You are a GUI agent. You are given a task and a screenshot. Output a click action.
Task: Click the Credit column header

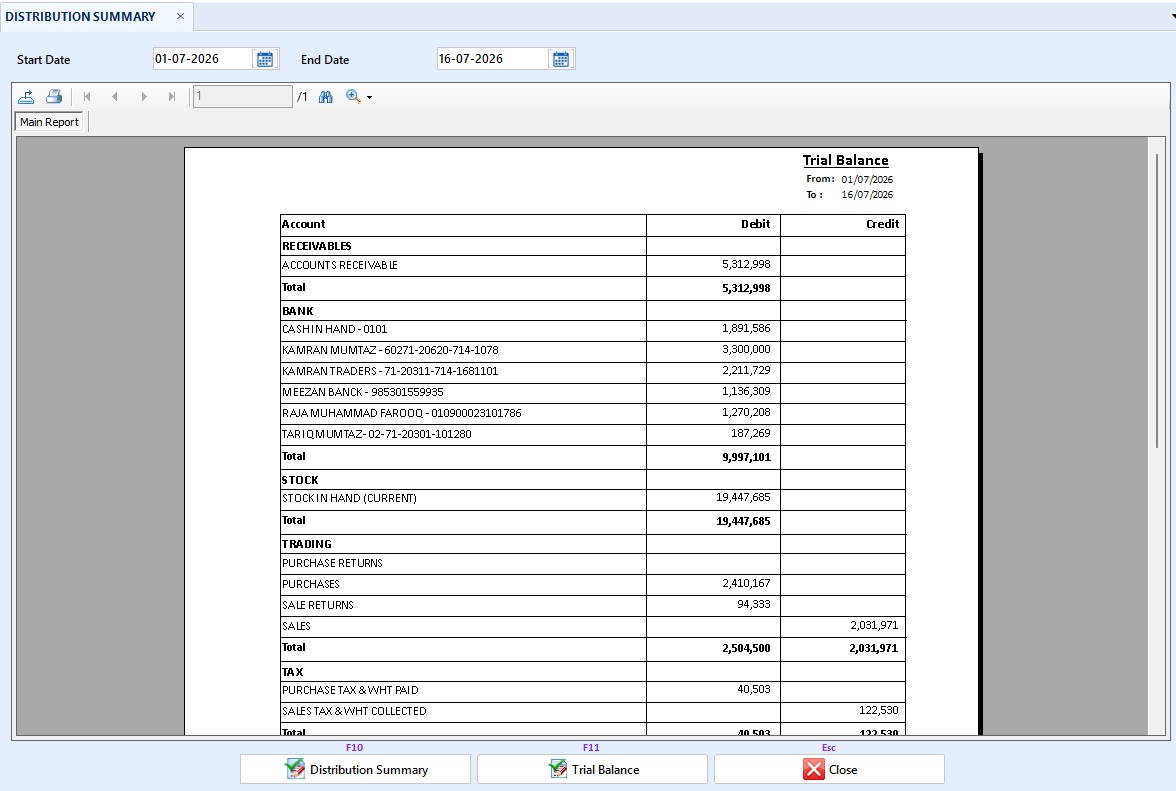tap(882, 224)
